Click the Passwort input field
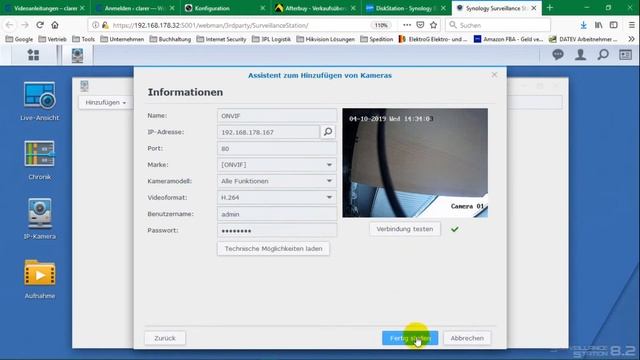 click(x=277, y=230)
